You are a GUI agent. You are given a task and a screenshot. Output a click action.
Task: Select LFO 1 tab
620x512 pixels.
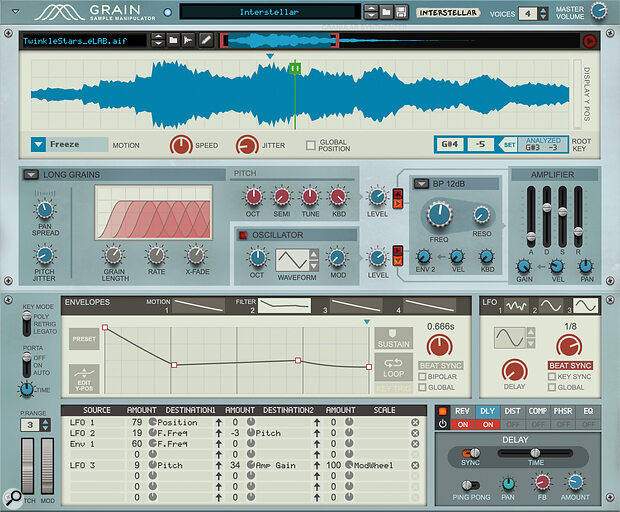click(516, 306)
